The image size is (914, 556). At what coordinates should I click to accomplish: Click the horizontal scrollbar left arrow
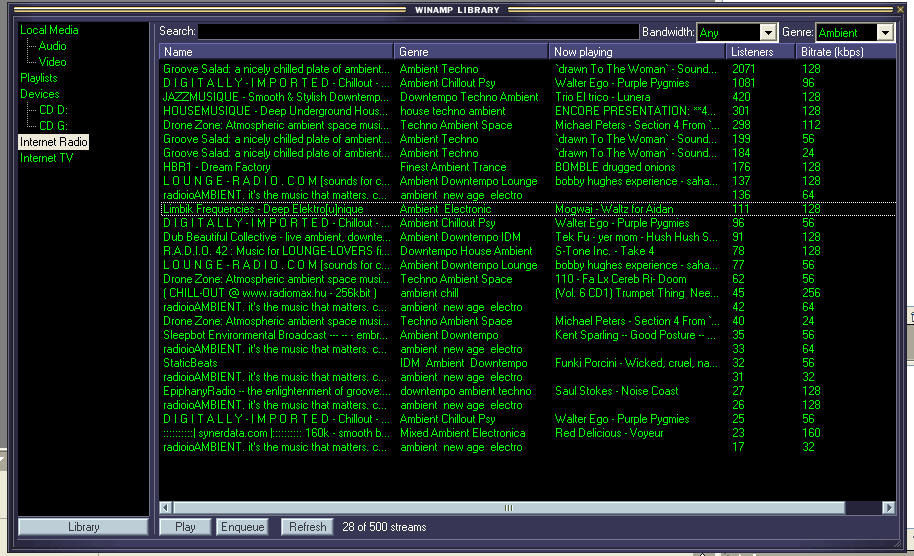click(166, 508)
